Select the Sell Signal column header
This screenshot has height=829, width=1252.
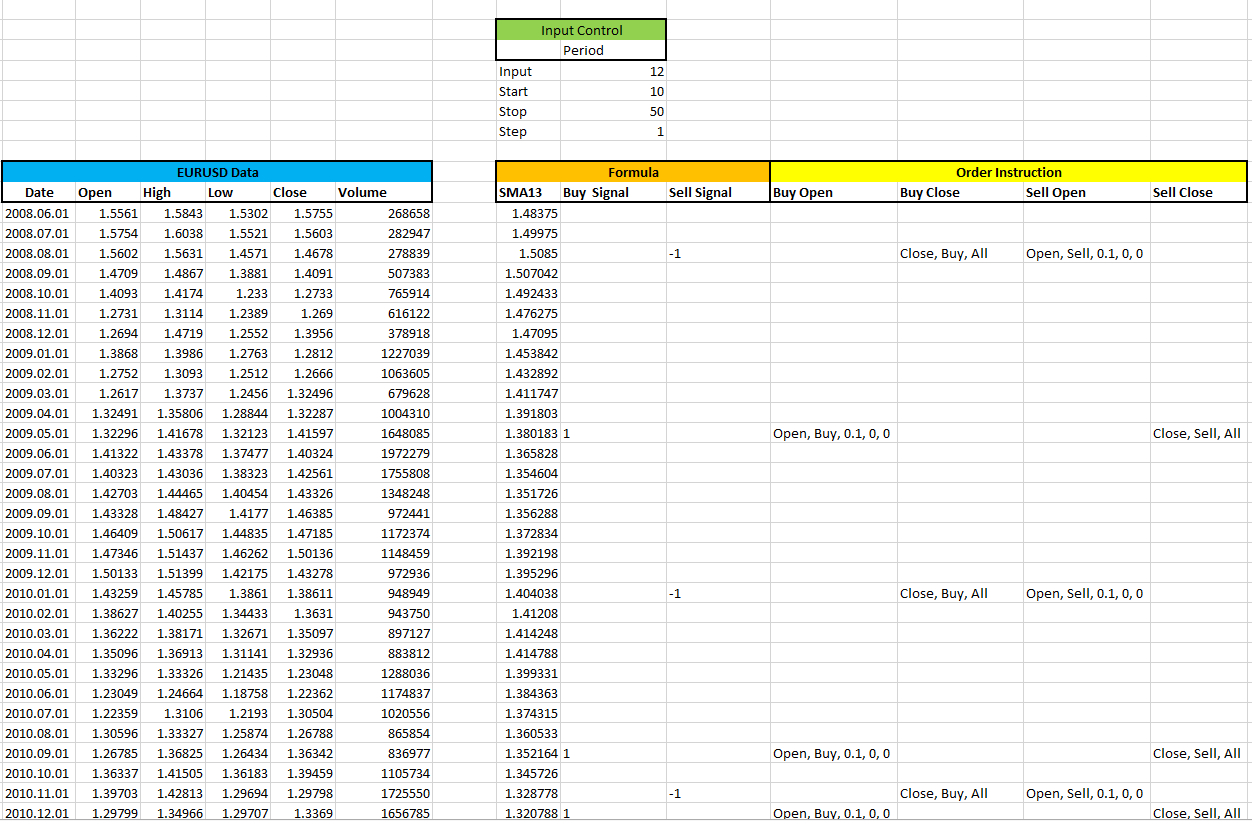(x=718, y=192)
